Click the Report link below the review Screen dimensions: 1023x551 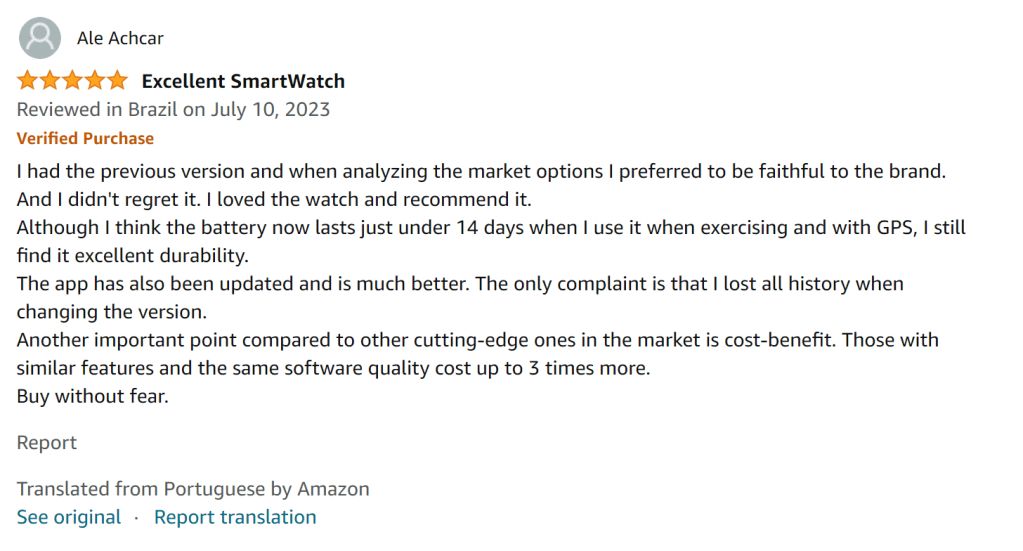(46, 442)
